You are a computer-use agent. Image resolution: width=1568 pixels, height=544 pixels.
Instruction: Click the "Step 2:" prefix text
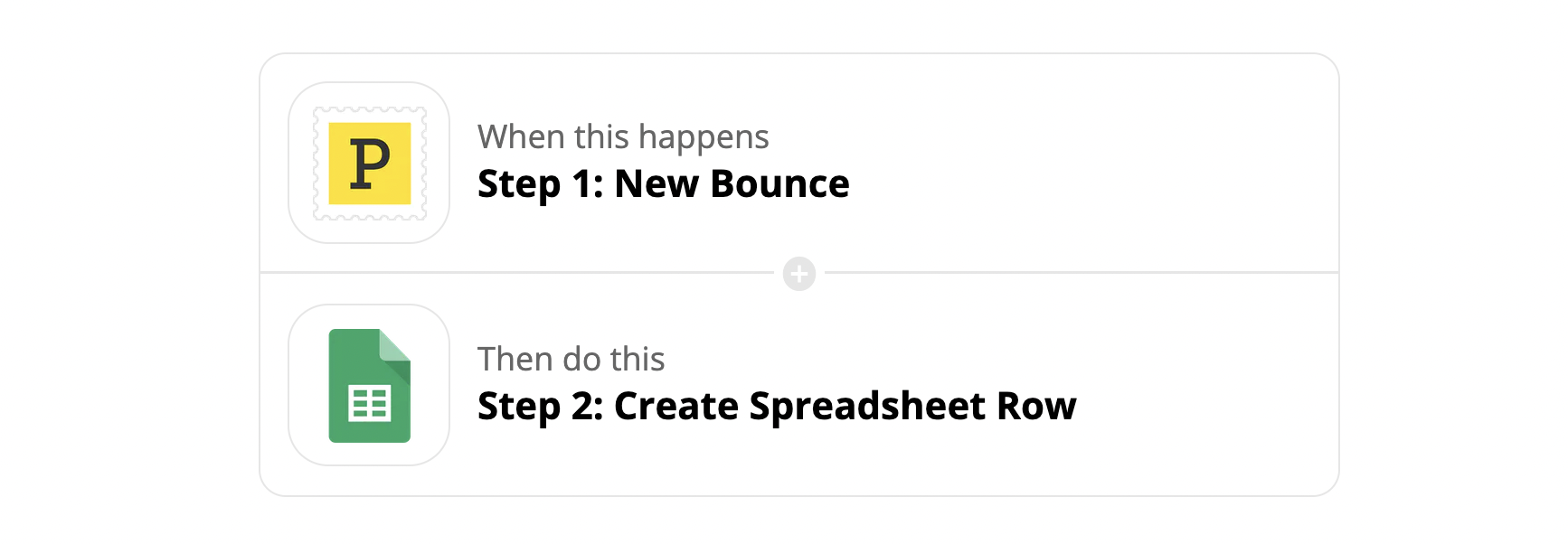point(540,407)
